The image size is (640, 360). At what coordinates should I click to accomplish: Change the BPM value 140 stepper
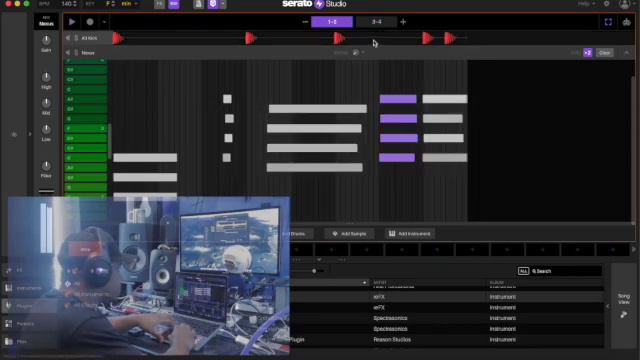(74, 4)
